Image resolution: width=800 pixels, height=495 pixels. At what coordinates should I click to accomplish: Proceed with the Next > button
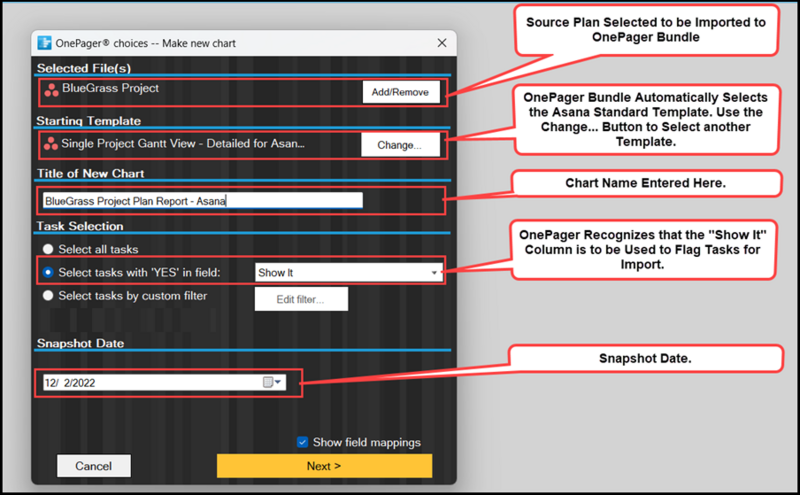[x=324, y=466]
